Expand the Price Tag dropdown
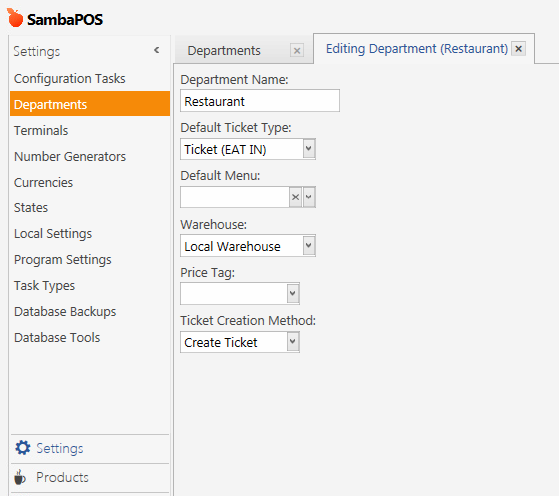559x496 pixels. [x=293, y=293]
